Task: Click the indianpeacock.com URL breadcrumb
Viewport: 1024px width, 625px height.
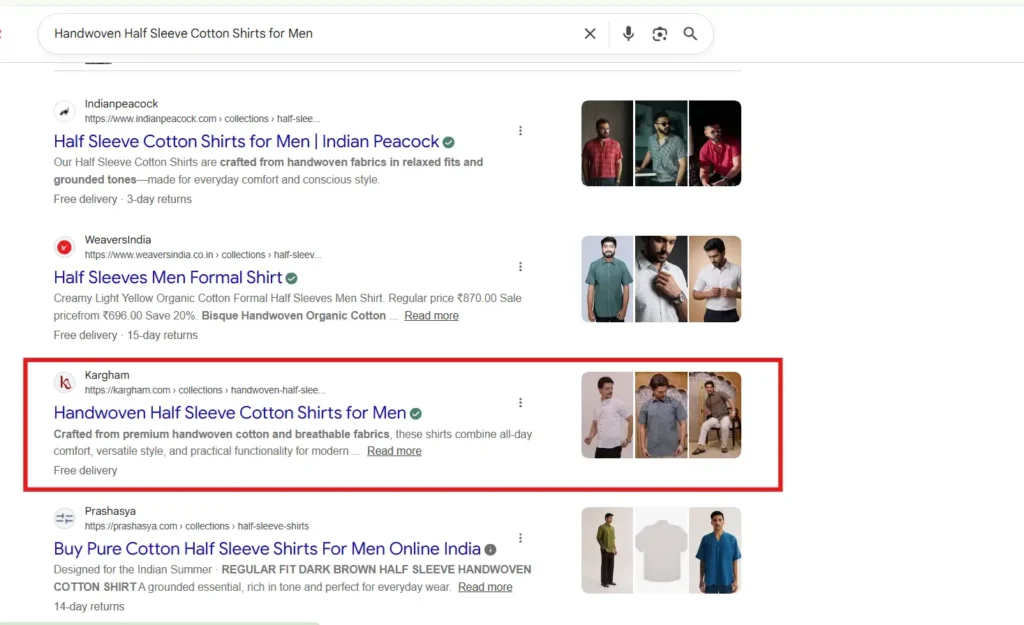Action: 202,119
